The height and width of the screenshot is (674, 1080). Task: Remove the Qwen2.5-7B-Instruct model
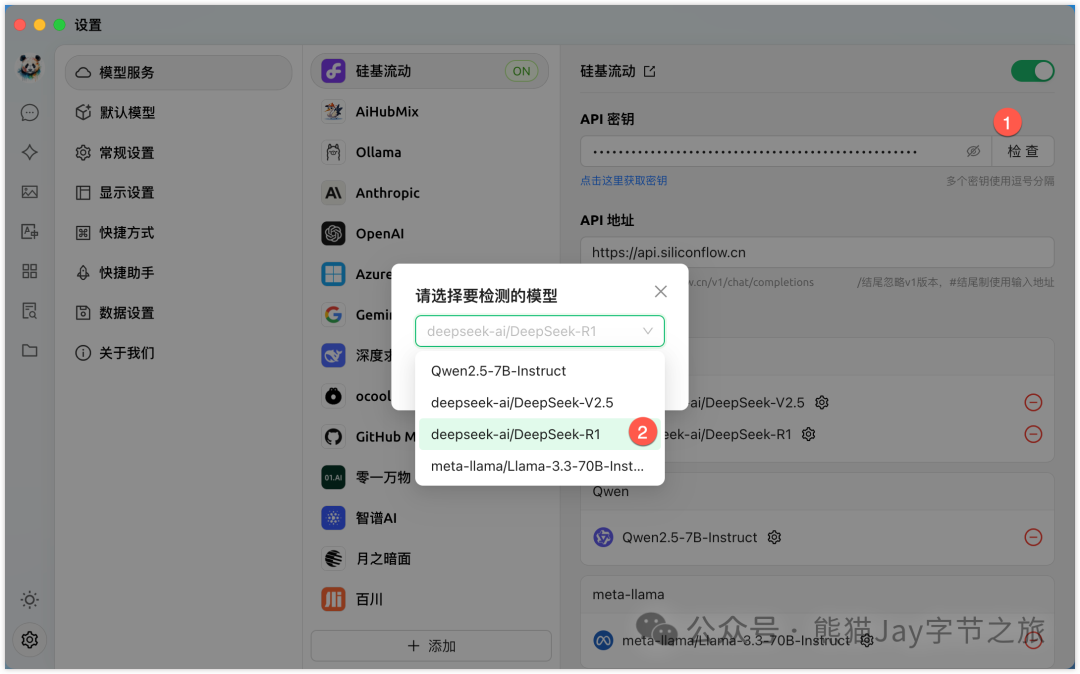[x=1033, y=538]
